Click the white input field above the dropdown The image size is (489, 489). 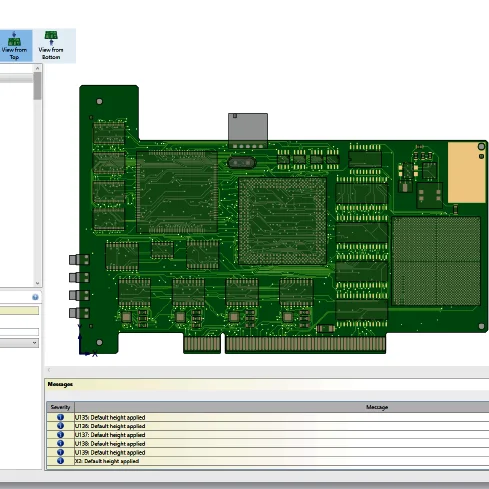(19, 332)
